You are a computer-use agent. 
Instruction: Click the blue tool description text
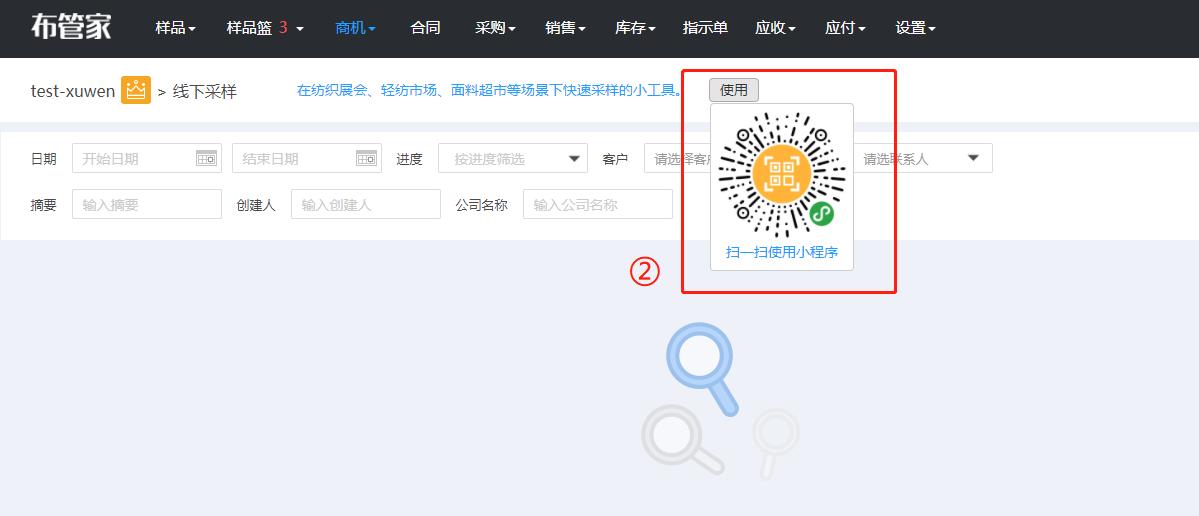click(489, 90)
